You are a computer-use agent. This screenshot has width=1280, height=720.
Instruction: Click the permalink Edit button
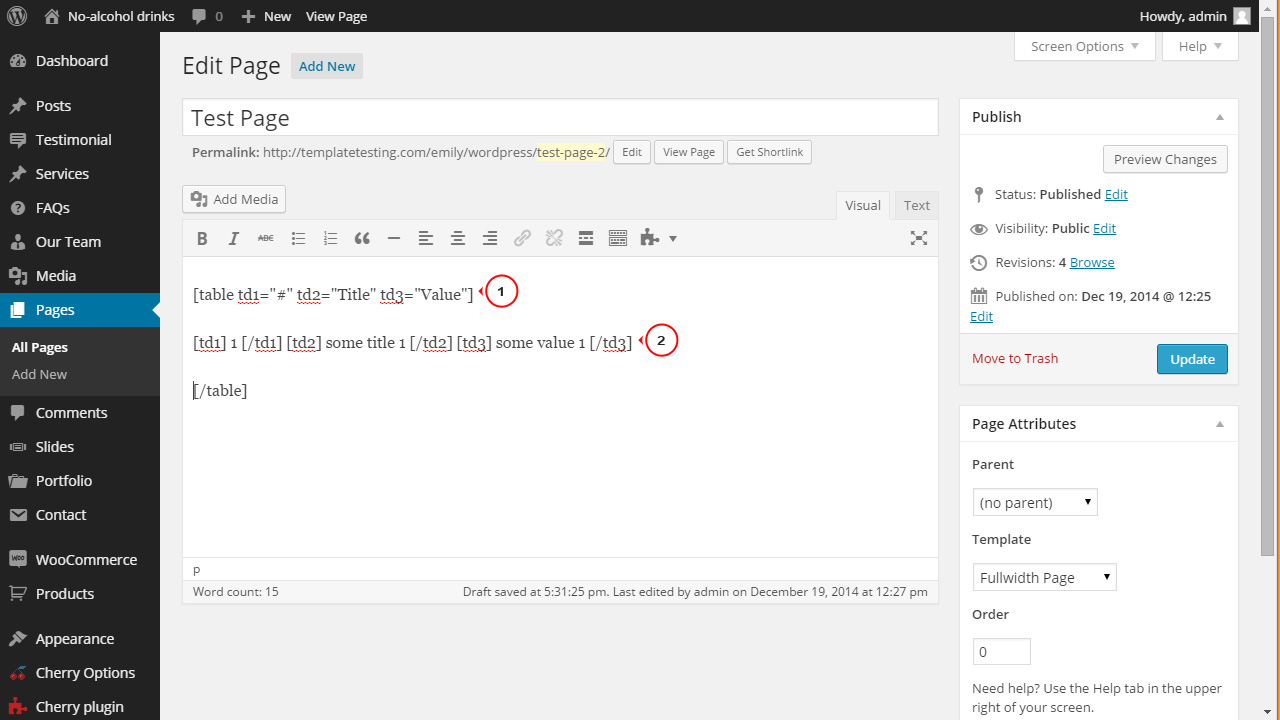(x=632, y=152)
